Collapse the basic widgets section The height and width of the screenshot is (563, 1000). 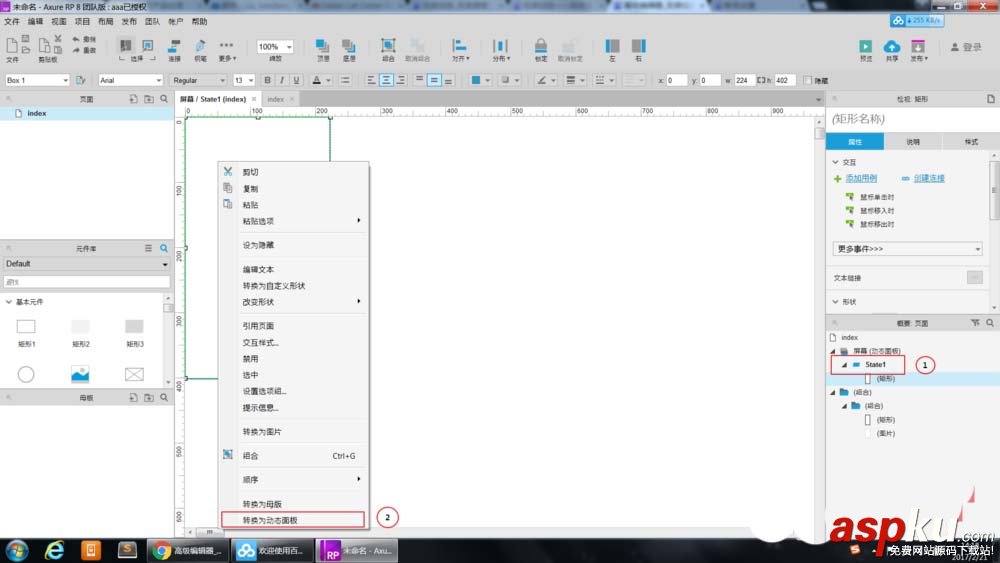(9, 302)
